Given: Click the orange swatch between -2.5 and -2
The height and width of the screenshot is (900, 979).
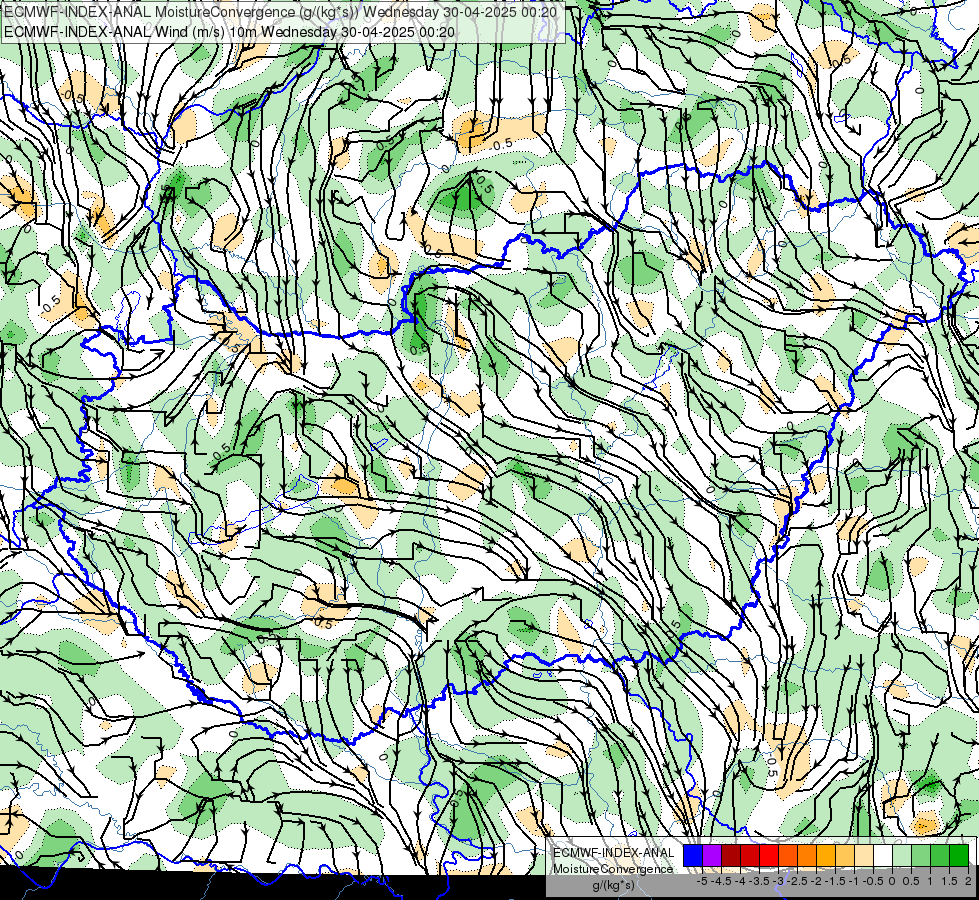Looking at the screenshot, I should click(807, 855).
